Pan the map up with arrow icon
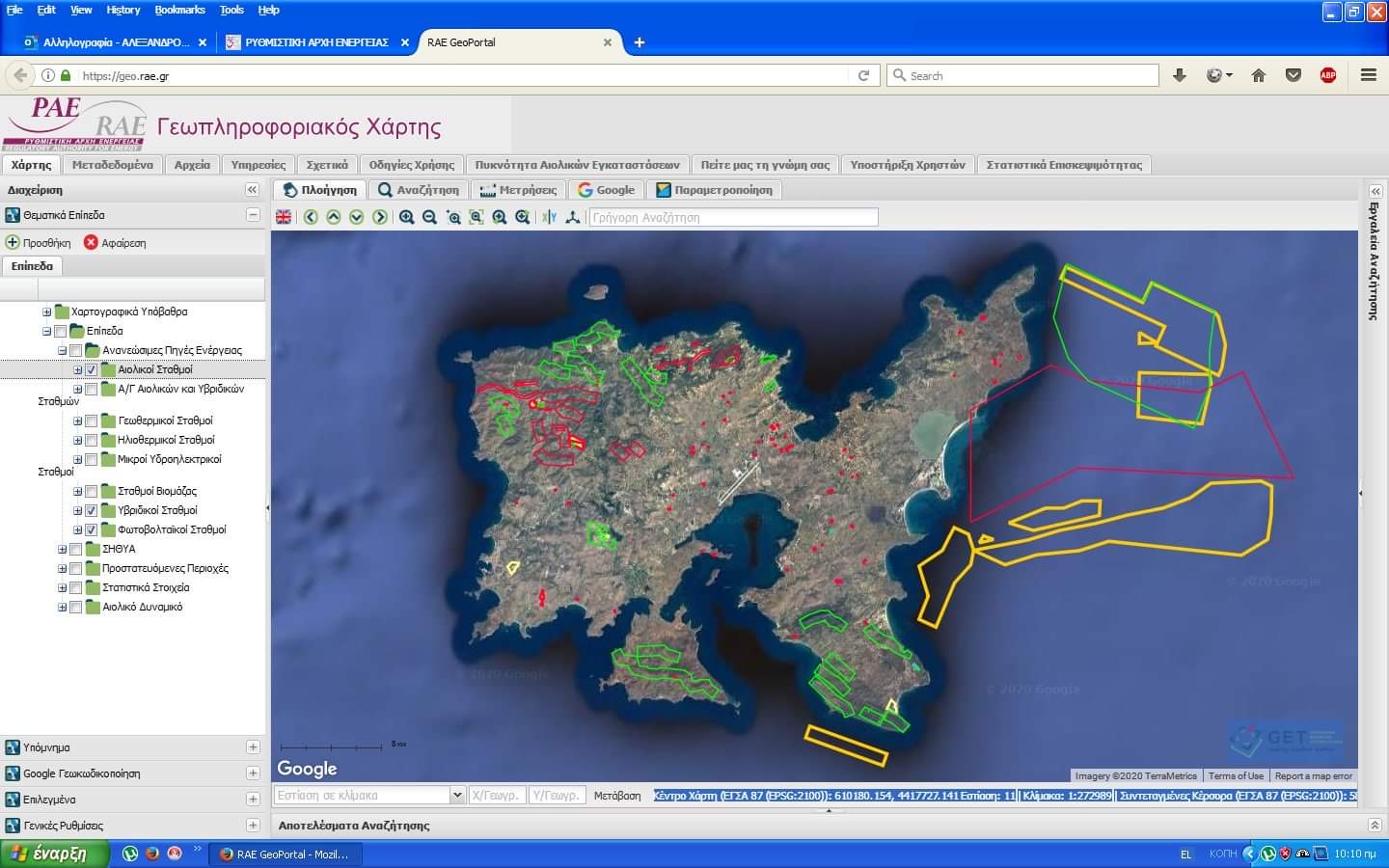This screenshot has height=868, width=1389. pyautogui.click(x=334, y=217)
